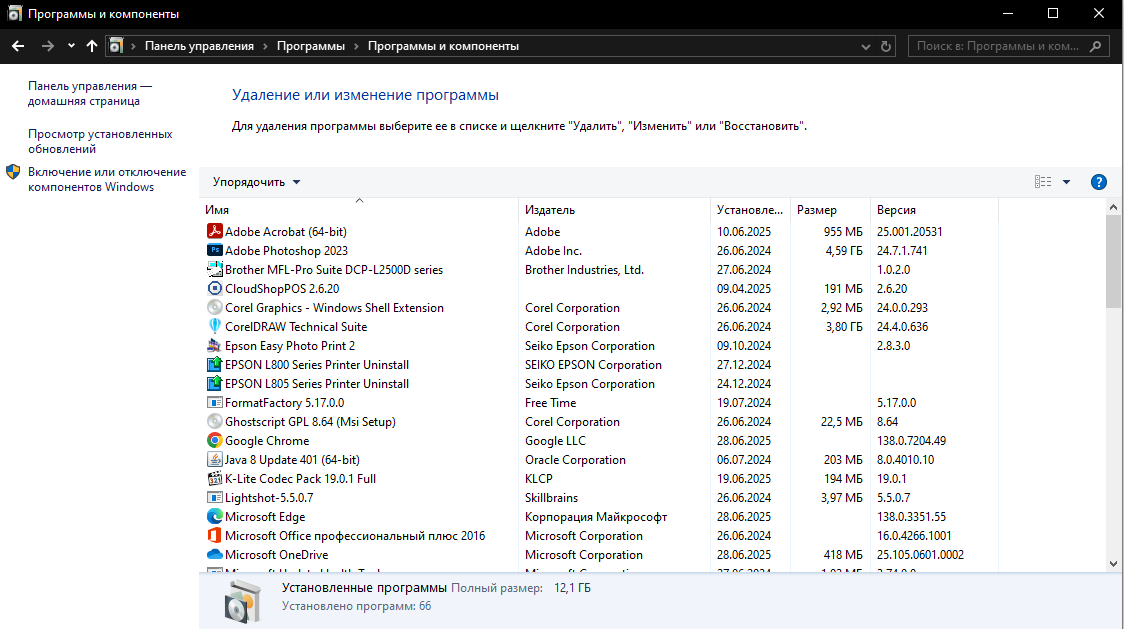The height and width of the screenshot is (629, 1124).
Task: Sort by the Установлено column header
Action: click(x=750, y=209)
